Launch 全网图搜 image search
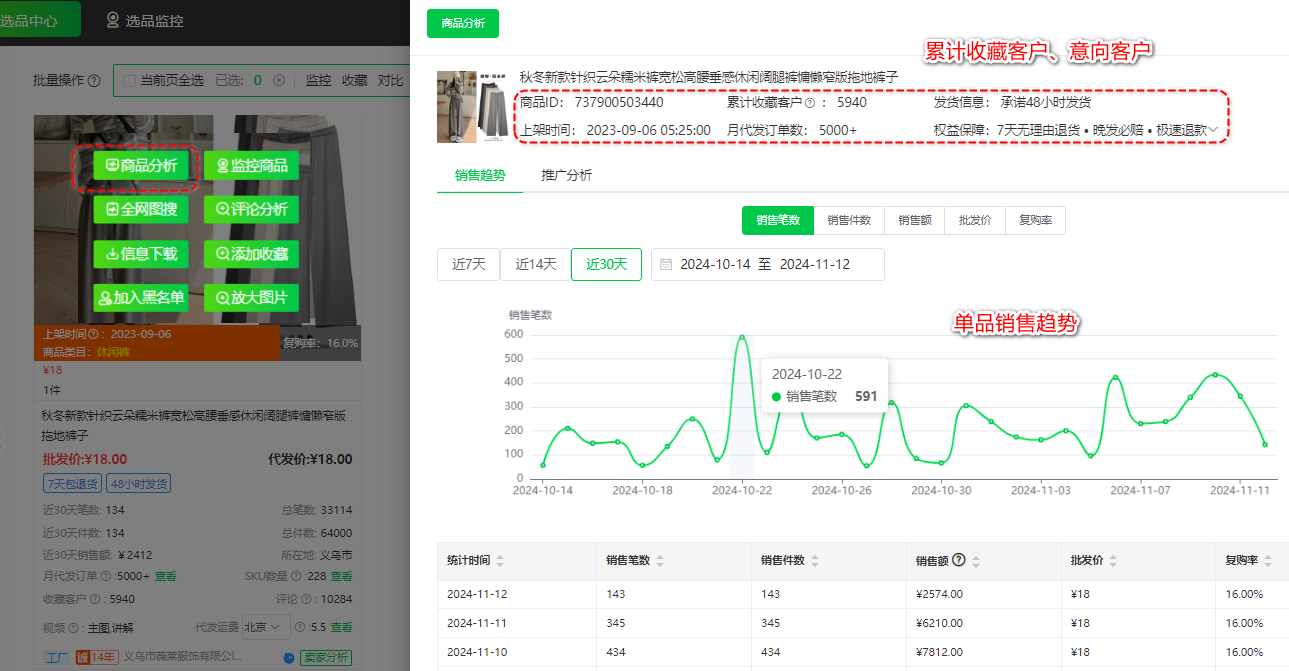 [140, 210]
